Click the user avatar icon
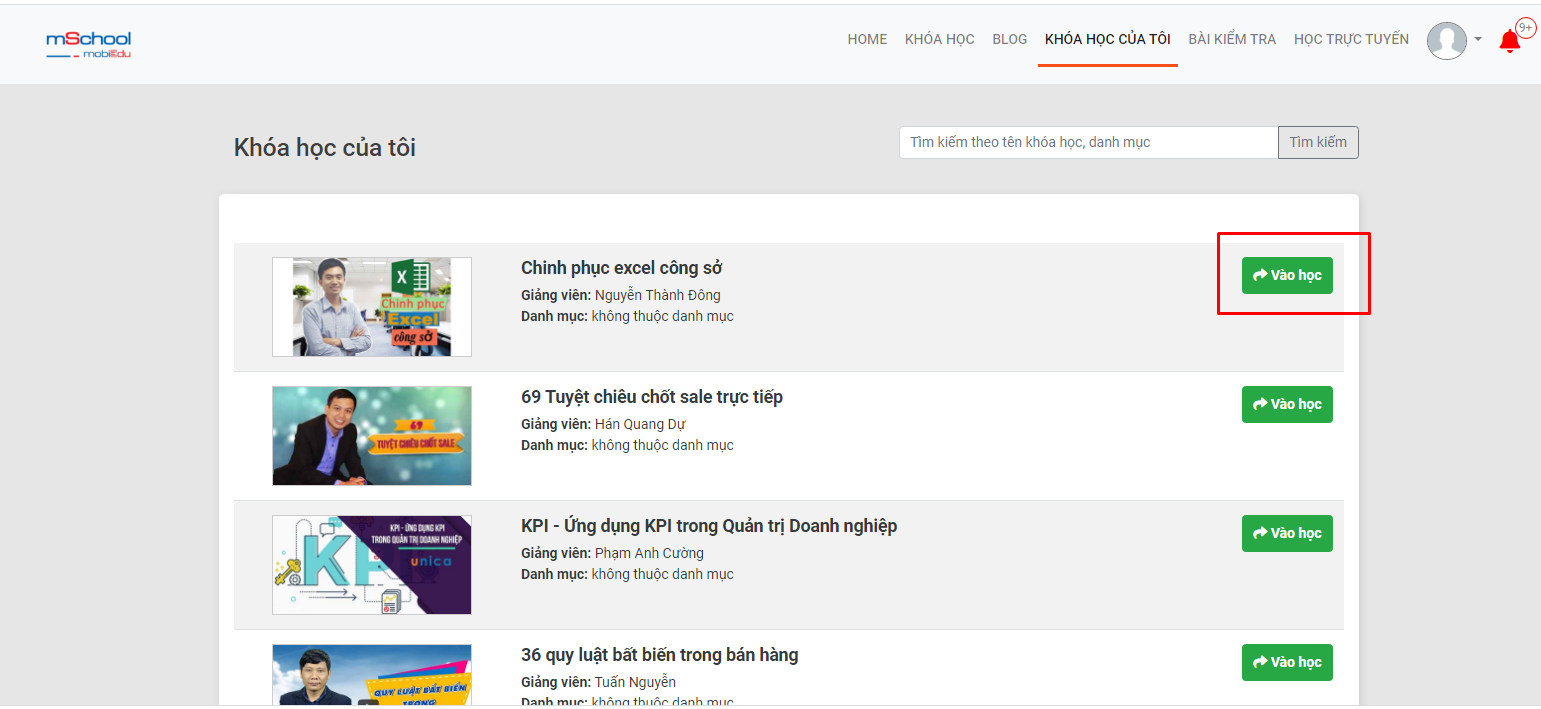Screen dimensions: 1541x709 1446,40
